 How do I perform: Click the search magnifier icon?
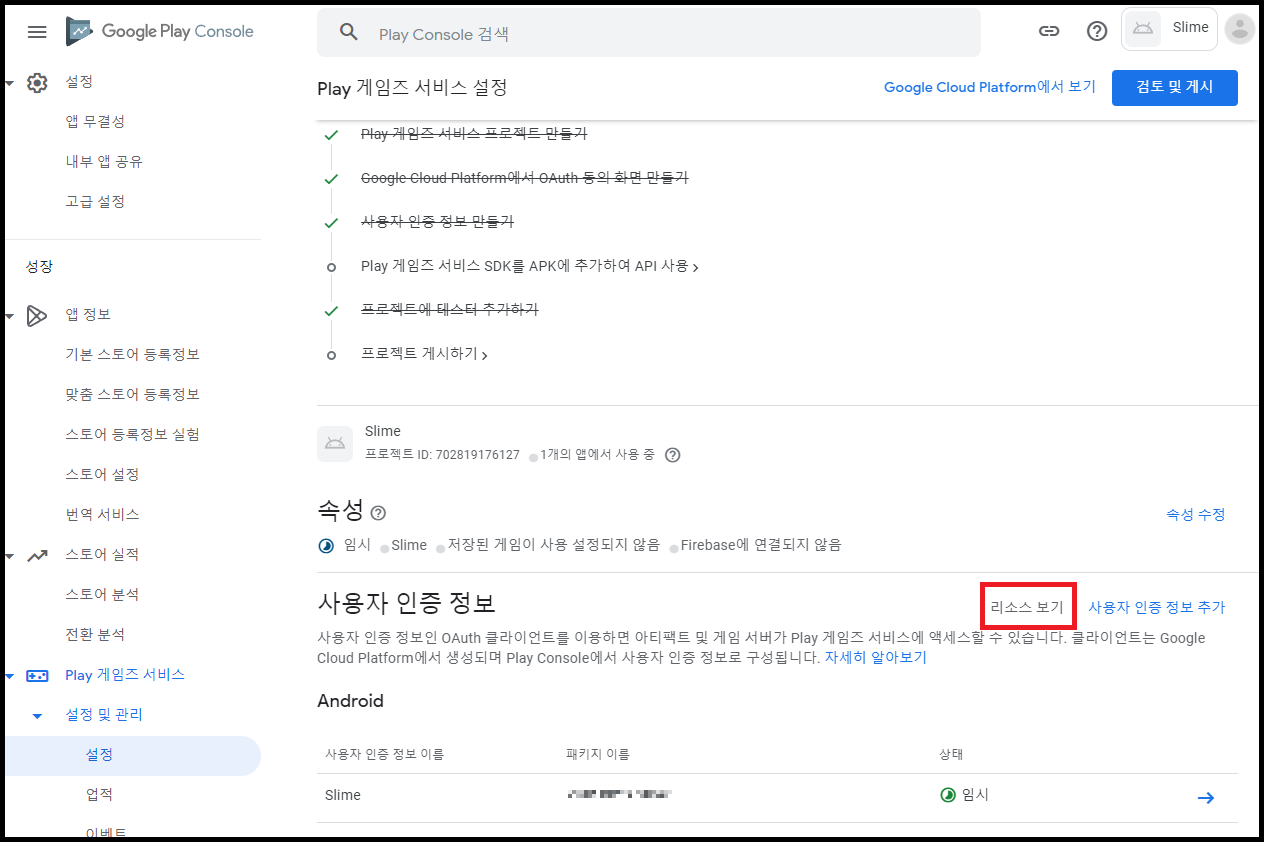tap(348, 32)
